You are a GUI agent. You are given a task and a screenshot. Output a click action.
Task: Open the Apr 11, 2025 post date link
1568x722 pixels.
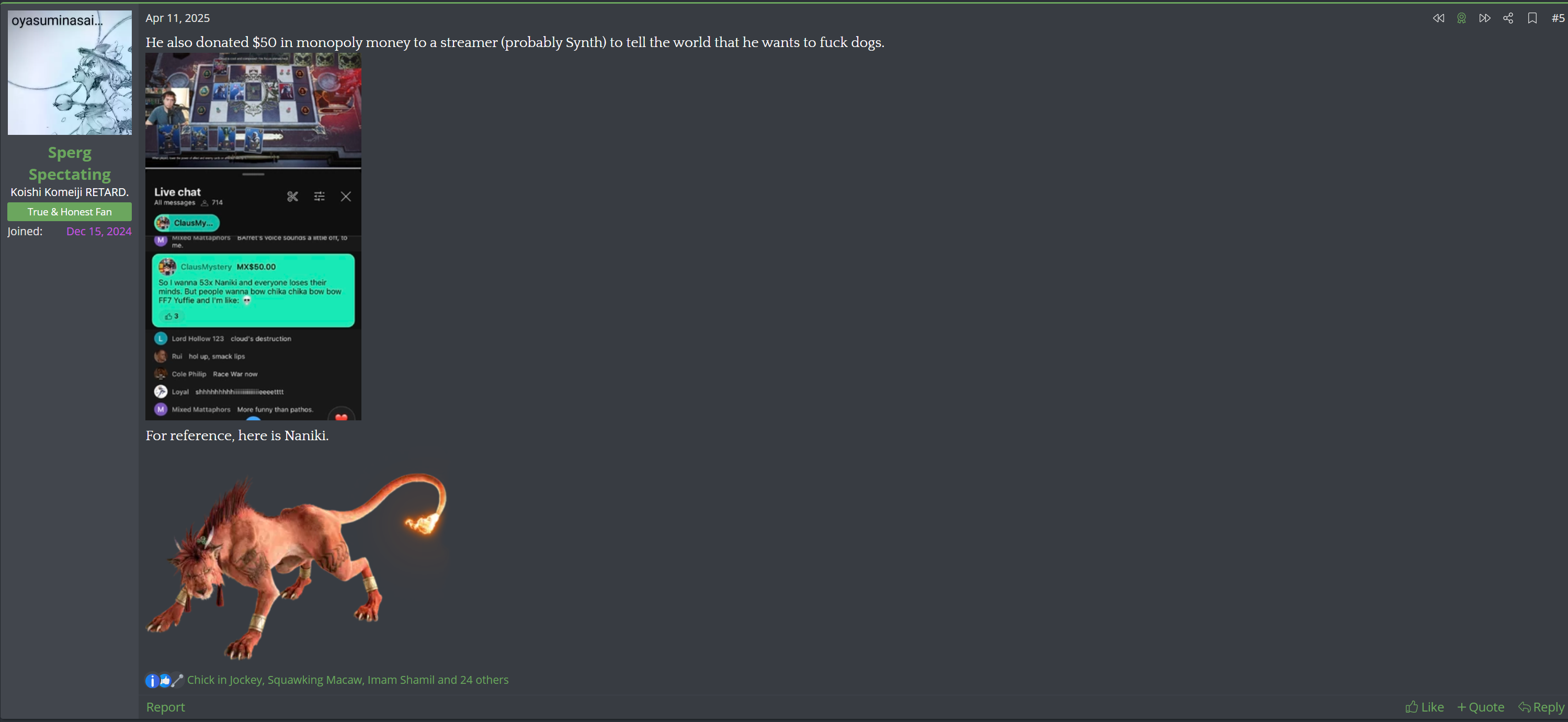click(178, 18)
